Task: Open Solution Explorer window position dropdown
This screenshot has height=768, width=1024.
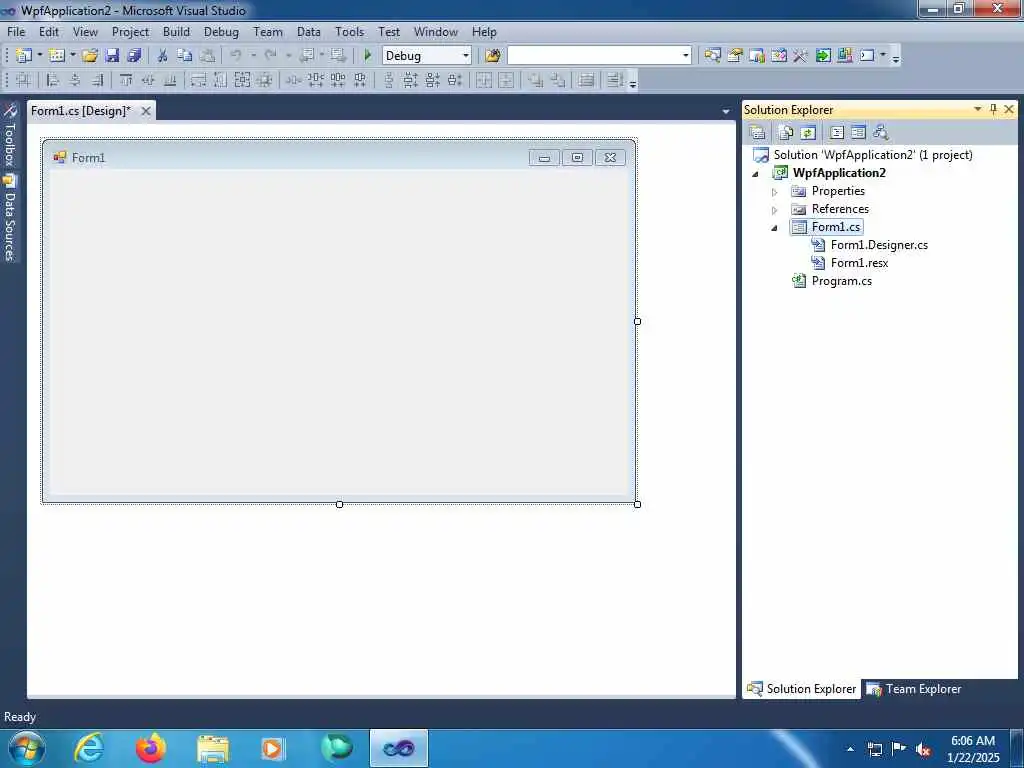Action: pyautogui.click(x=978, y=109)
